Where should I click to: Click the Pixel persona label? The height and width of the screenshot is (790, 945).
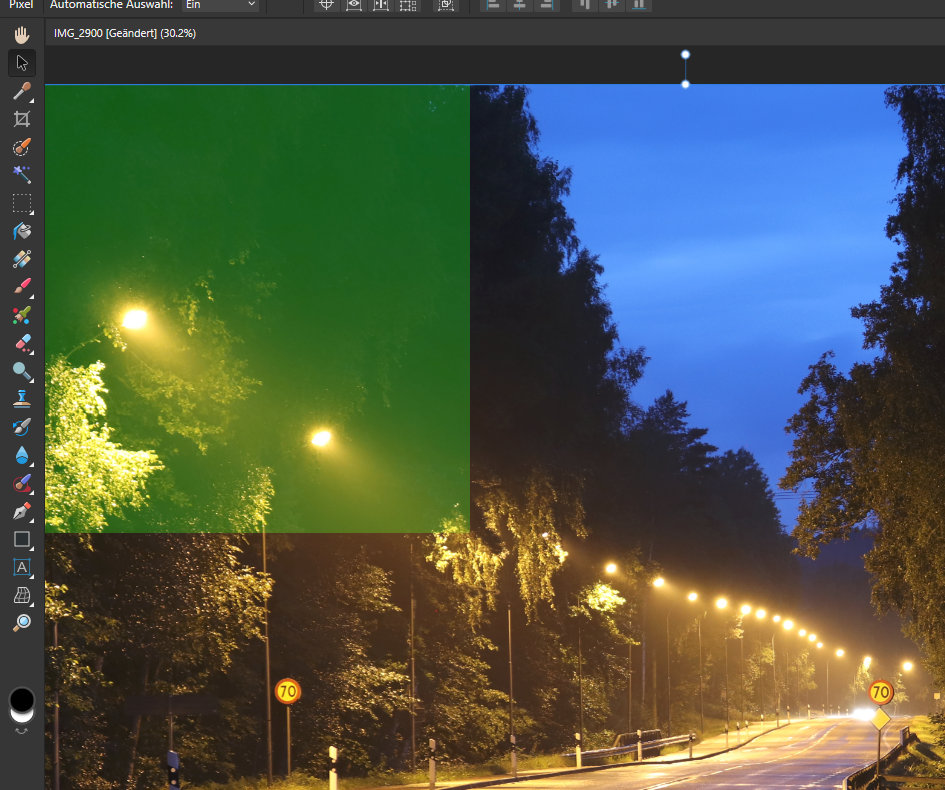tap(20, 5)
